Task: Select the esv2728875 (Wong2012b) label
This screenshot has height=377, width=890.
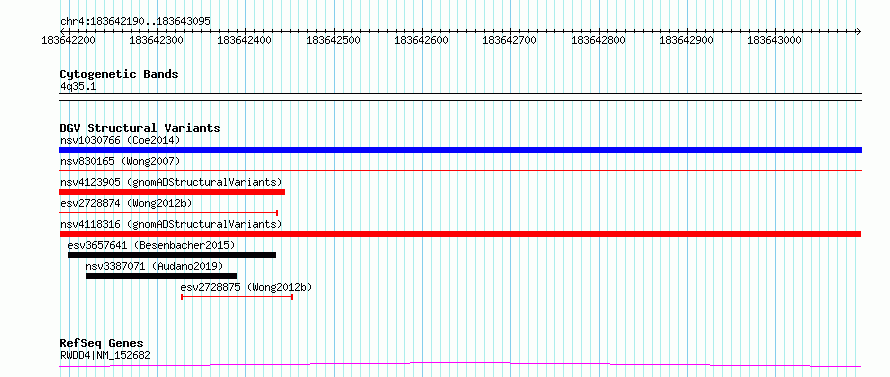Action: coord(246,287)
